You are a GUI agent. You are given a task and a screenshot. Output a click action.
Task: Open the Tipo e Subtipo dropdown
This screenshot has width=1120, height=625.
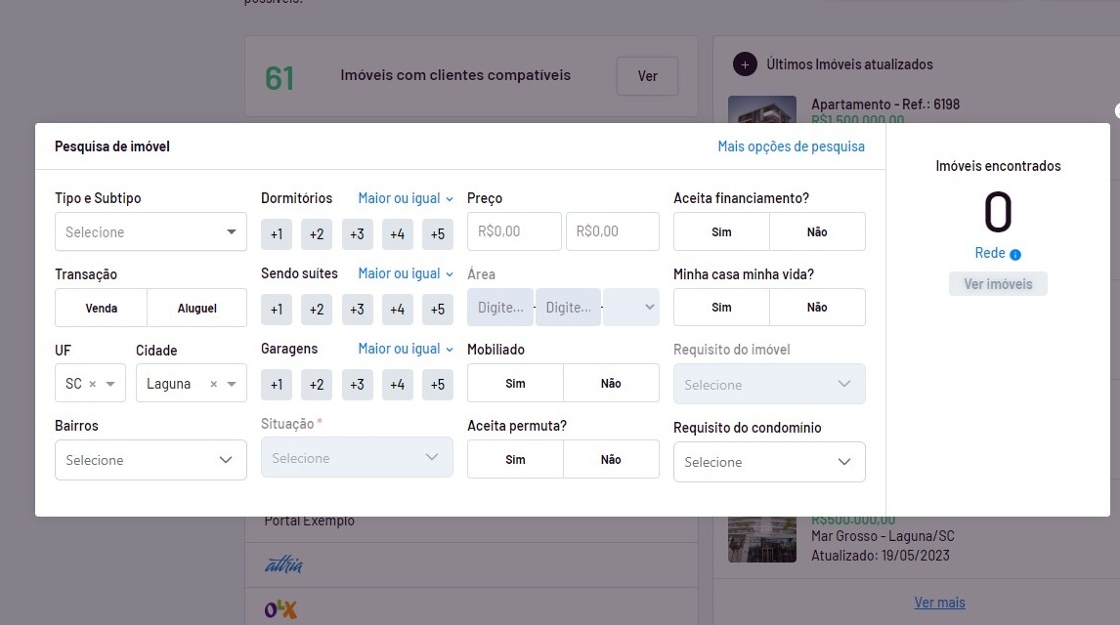(150, 232)
